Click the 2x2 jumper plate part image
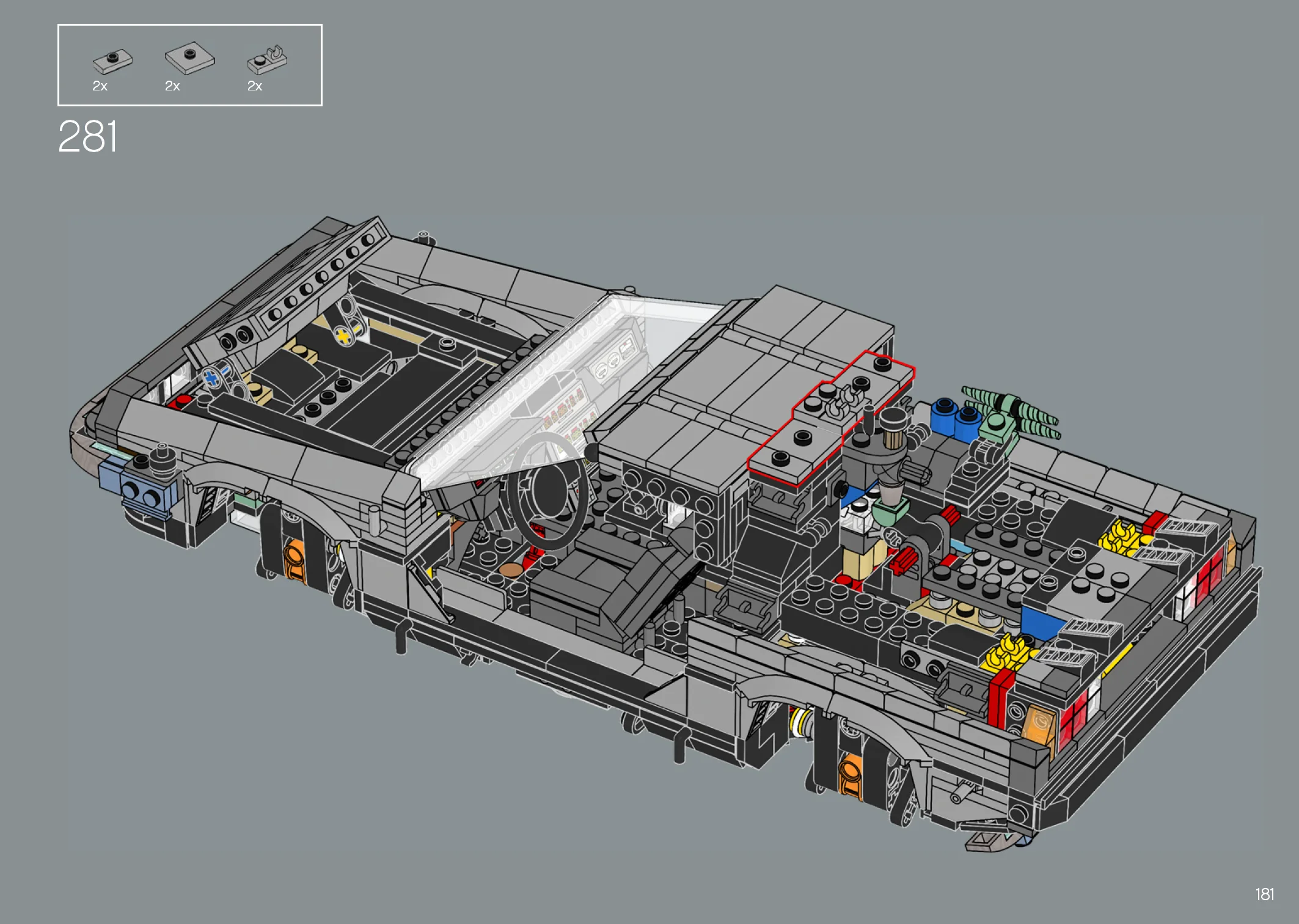Viewport: 1299px width, 924px height. coord(189,57)
